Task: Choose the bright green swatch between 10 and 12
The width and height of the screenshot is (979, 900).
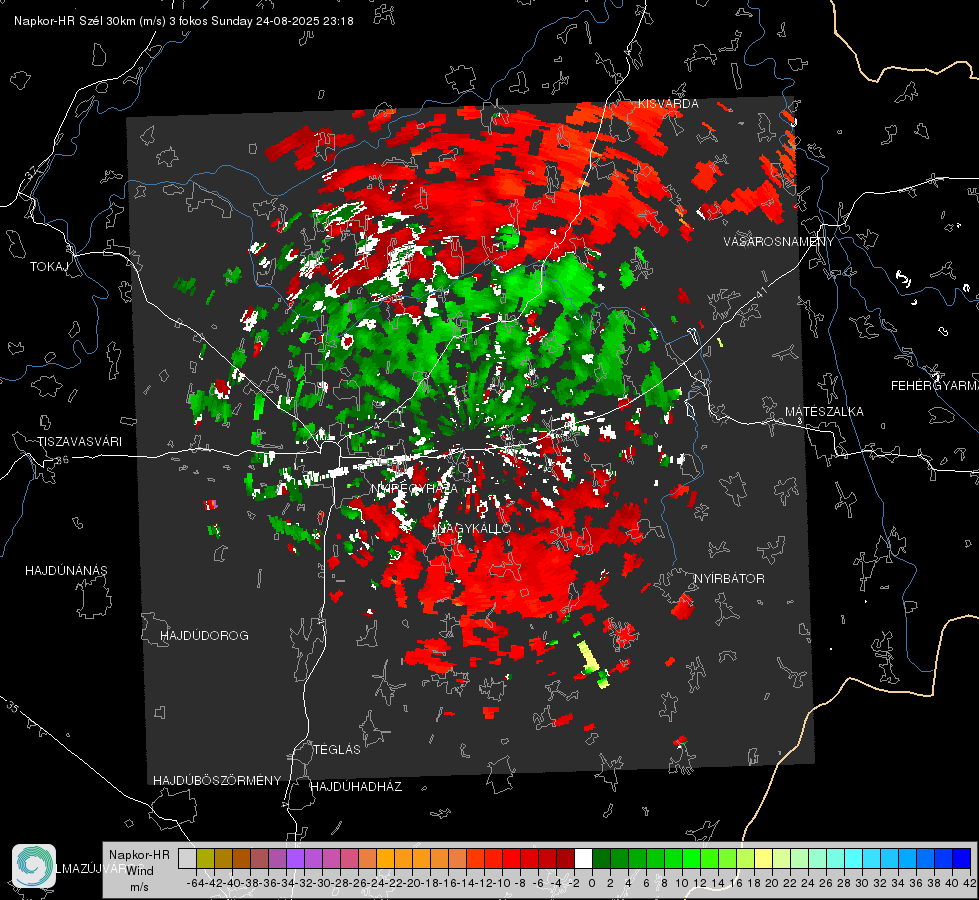Action: pos(692,859)
